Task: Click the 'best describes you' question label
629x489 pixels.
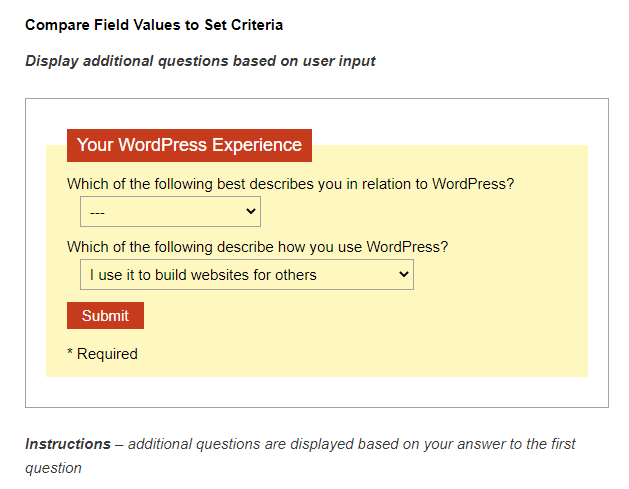Action: pos(290,184)
